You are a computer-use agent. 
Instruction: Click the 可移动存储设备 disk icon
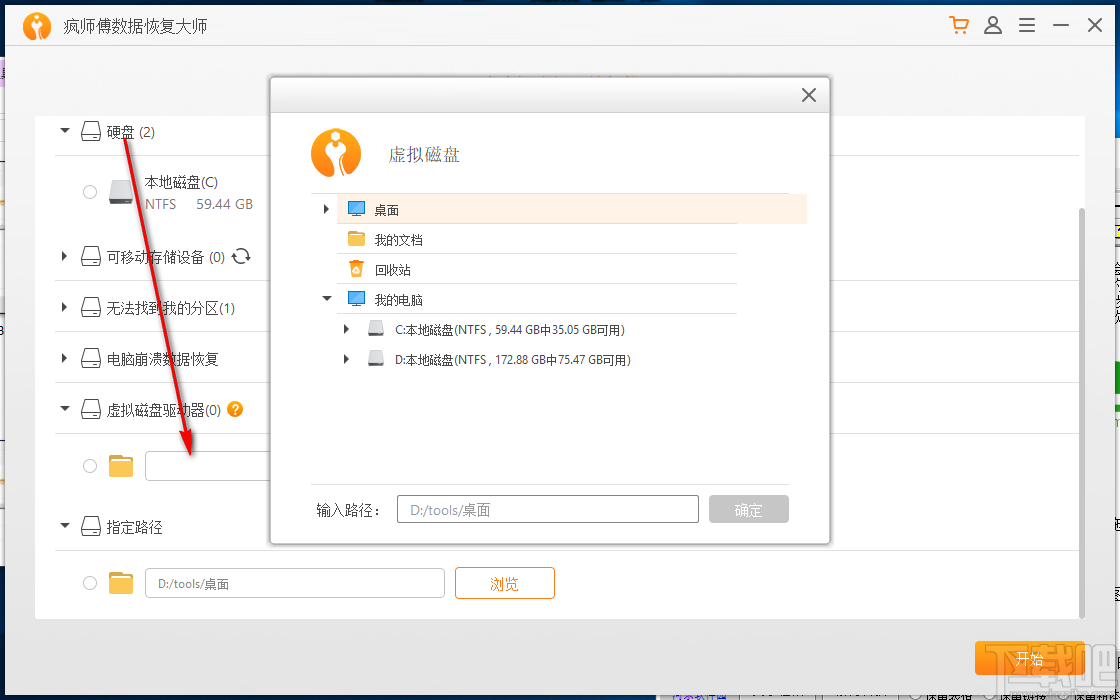tap(91, 256)
